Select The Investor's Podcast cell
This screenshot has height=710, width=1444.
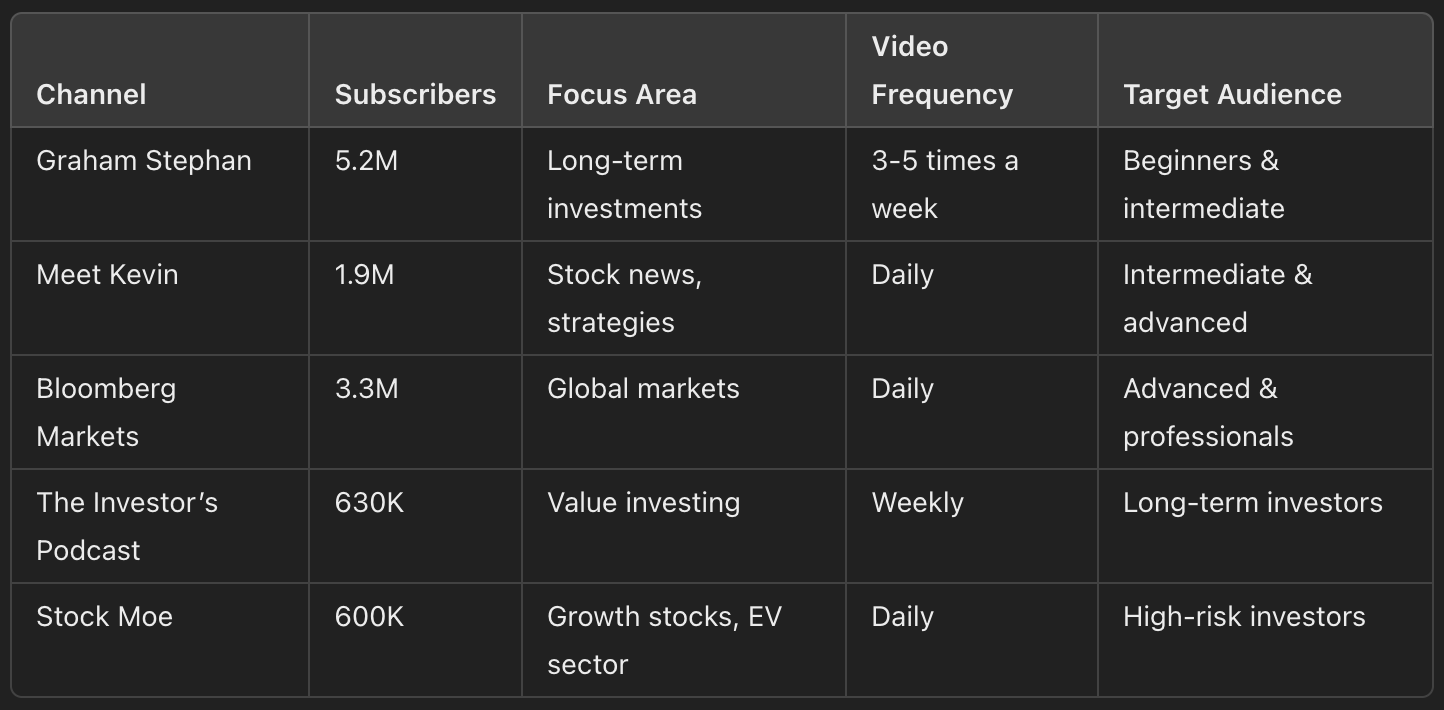127,526
